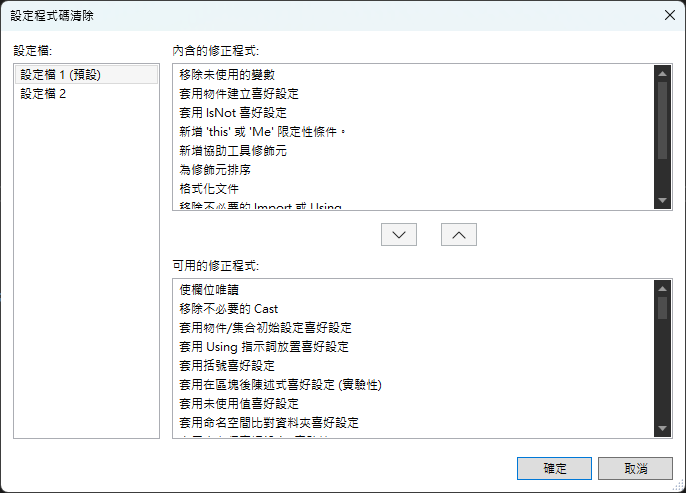Viewport: 686px width, 493px height.
Task: Select 新增協助工具修飾元 entry
Action: (232, 151)
